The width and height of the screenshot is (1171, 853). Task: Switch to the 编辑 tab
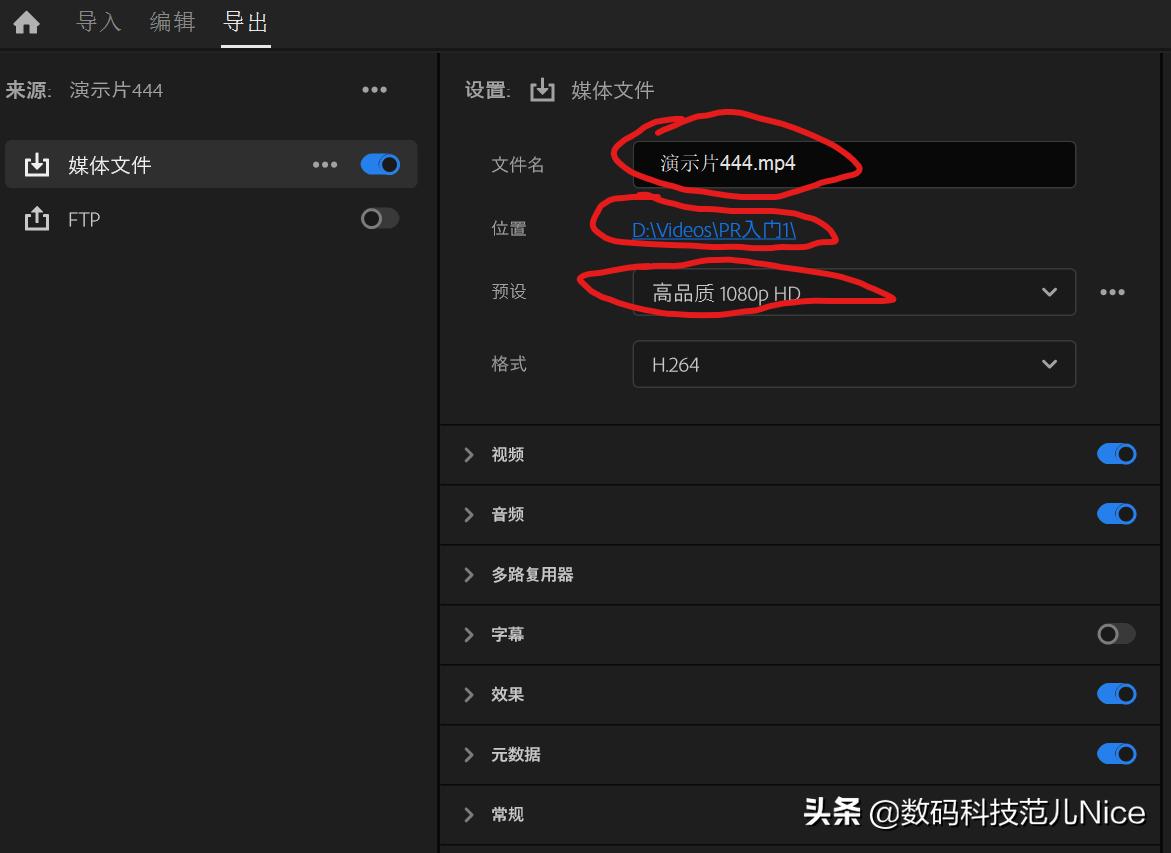click(x=172, y=22)
